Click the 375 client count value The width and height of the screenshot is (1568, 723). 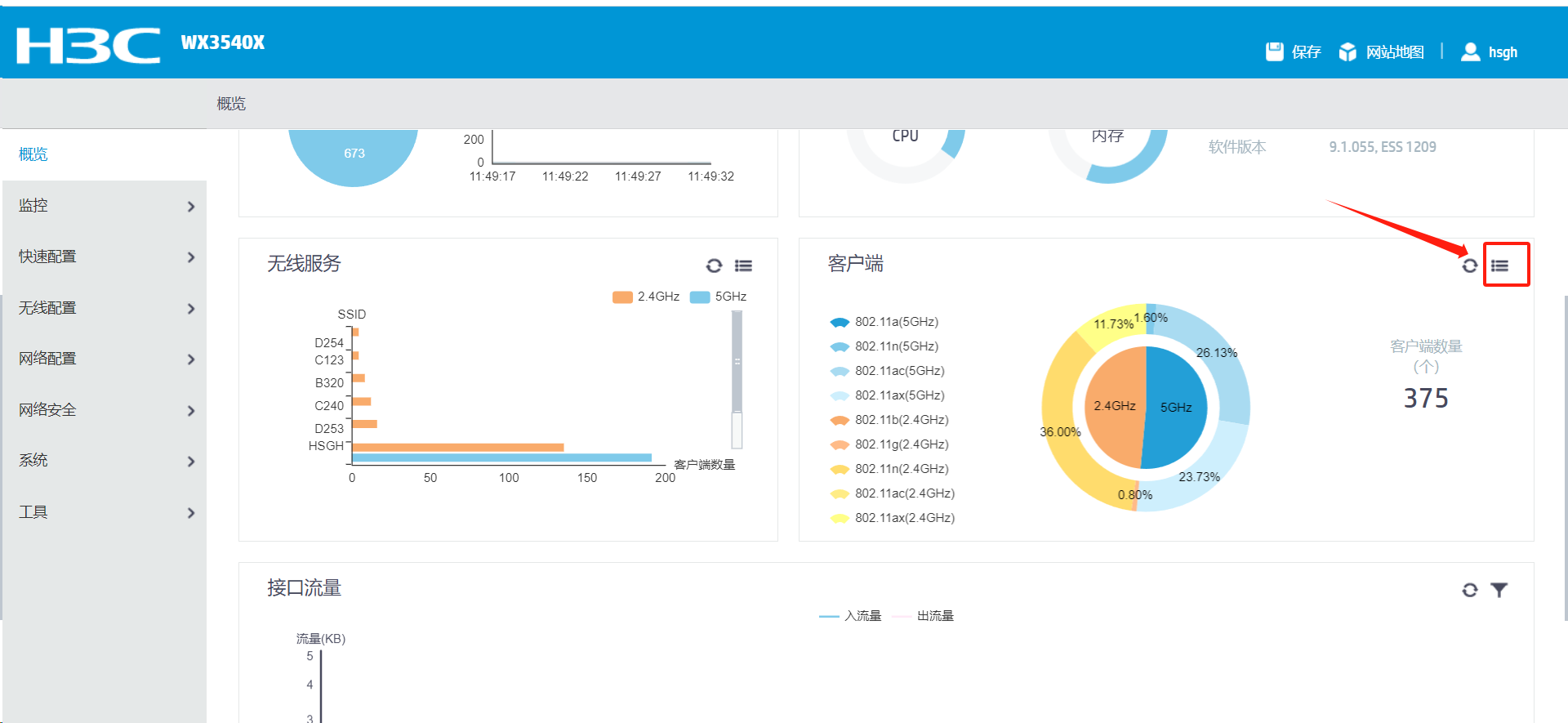tap(1426, 398)
